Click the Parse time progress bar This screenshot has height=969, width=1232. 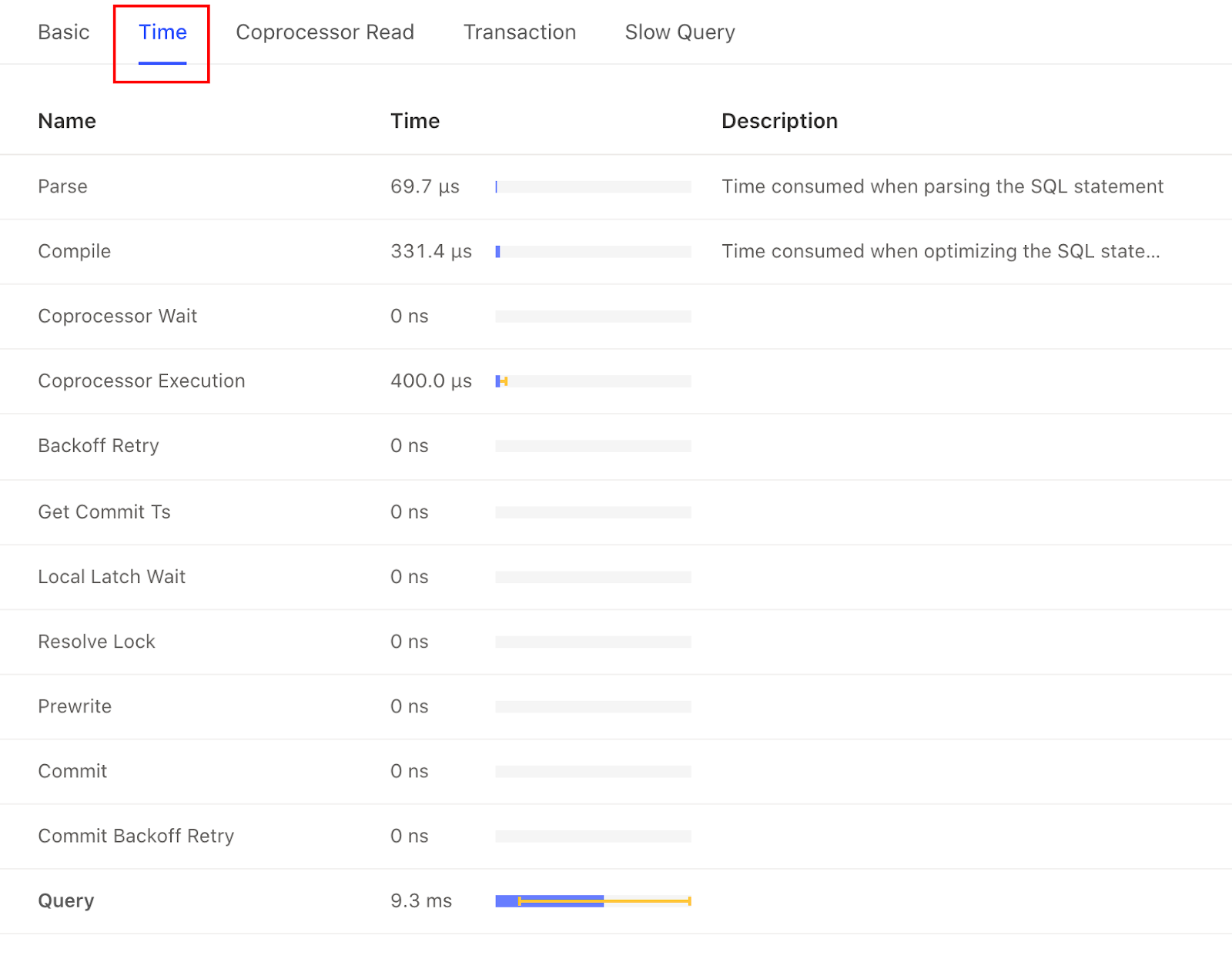tap(593, 187)
